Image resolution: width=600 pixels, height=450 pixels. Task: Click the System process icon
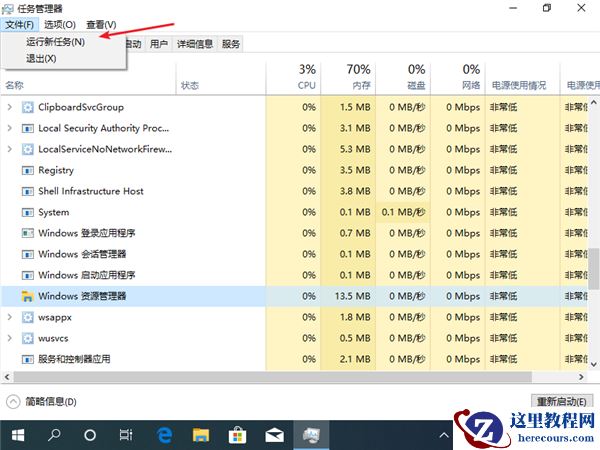click(28, 212)
